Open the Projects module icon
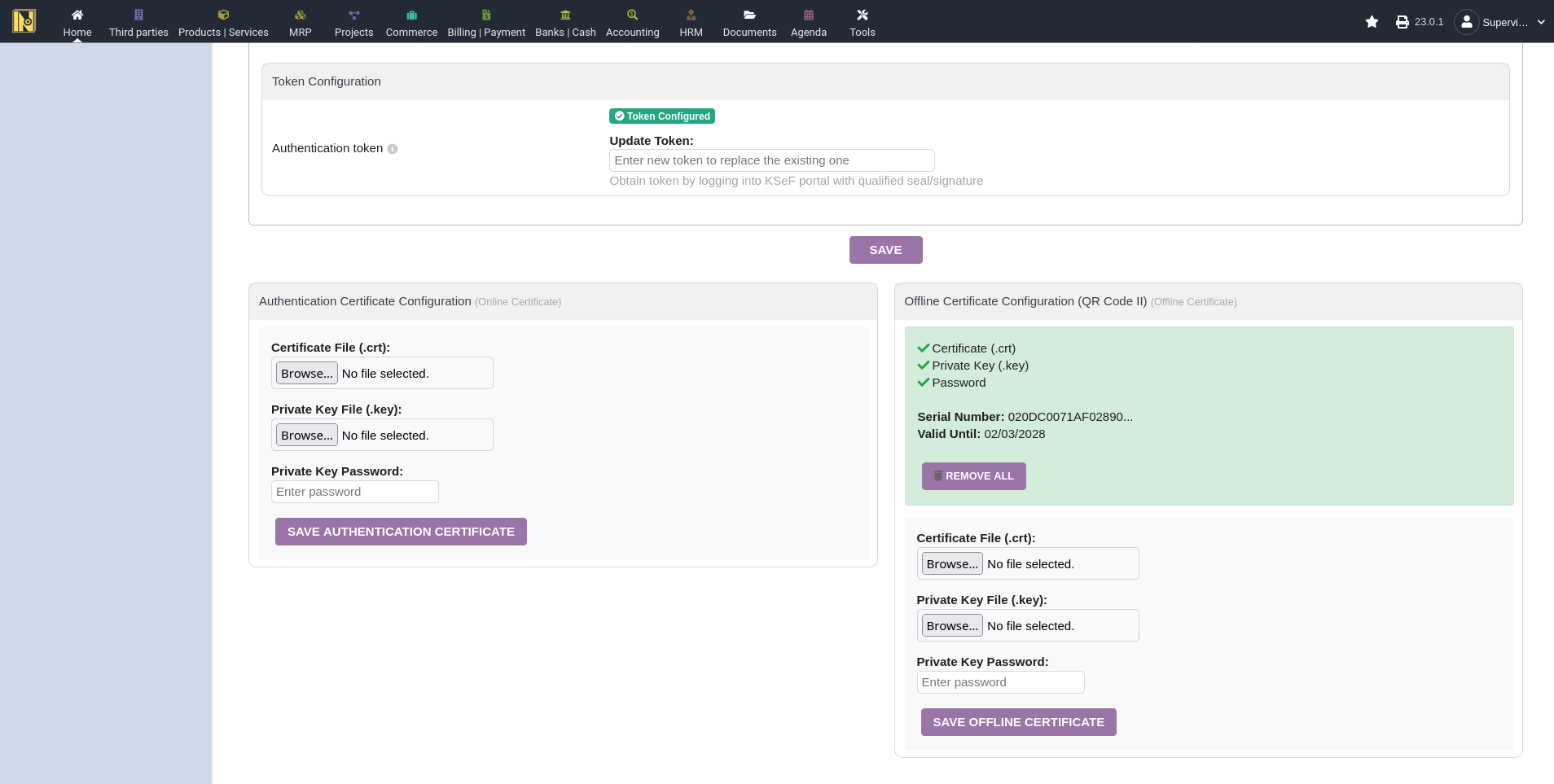The width and height of the screenshot is (1554, 784). [353, 15]
